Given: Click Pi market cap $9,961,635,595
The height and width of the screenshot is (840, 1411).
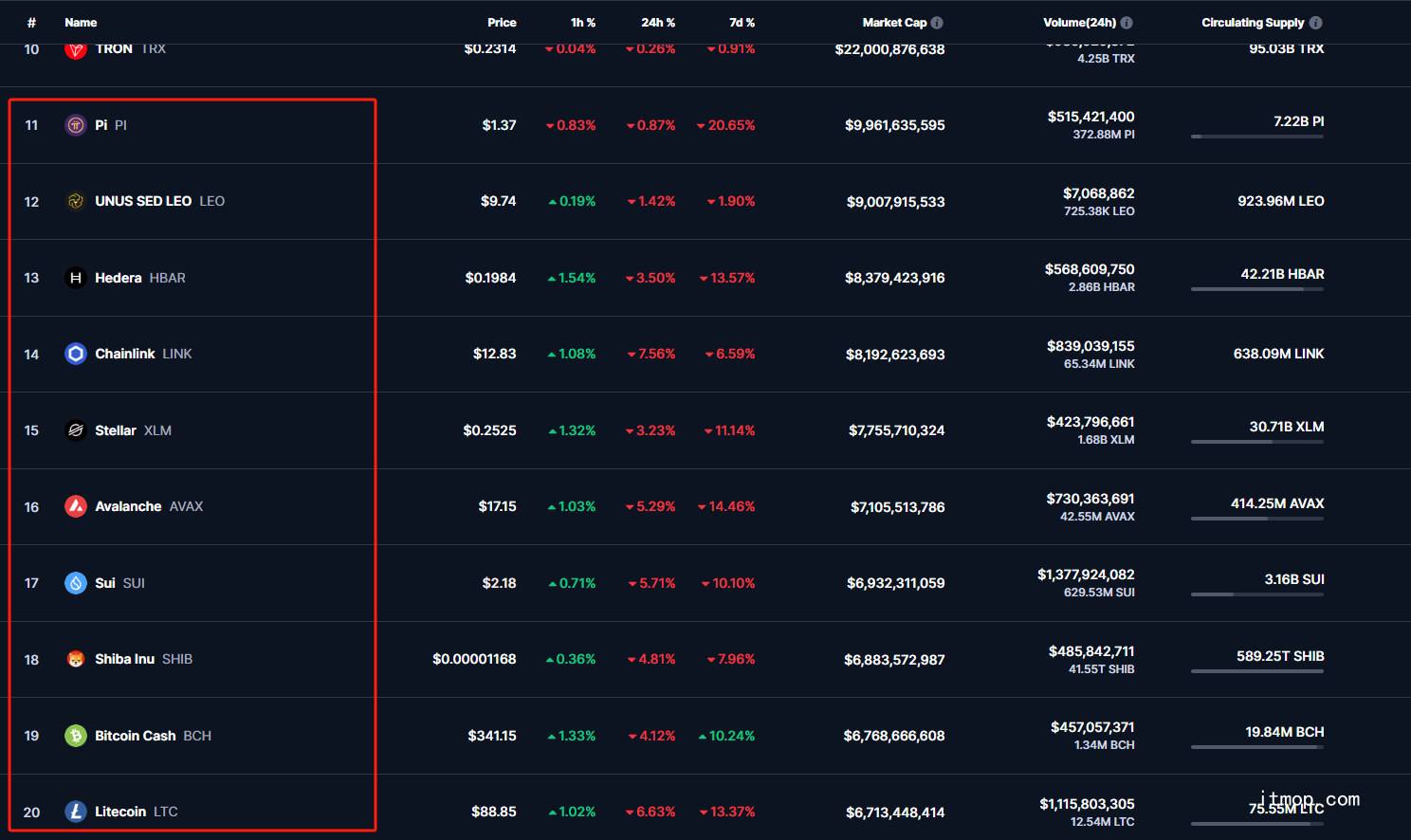Looking at the screenshot, I should tap(895, 125).
